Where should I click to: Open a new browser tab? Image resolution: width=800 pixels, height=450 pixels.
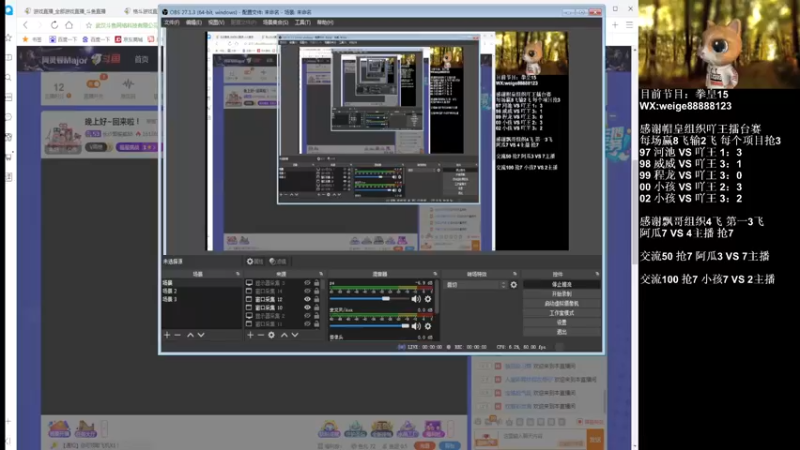tap(615, 24)
